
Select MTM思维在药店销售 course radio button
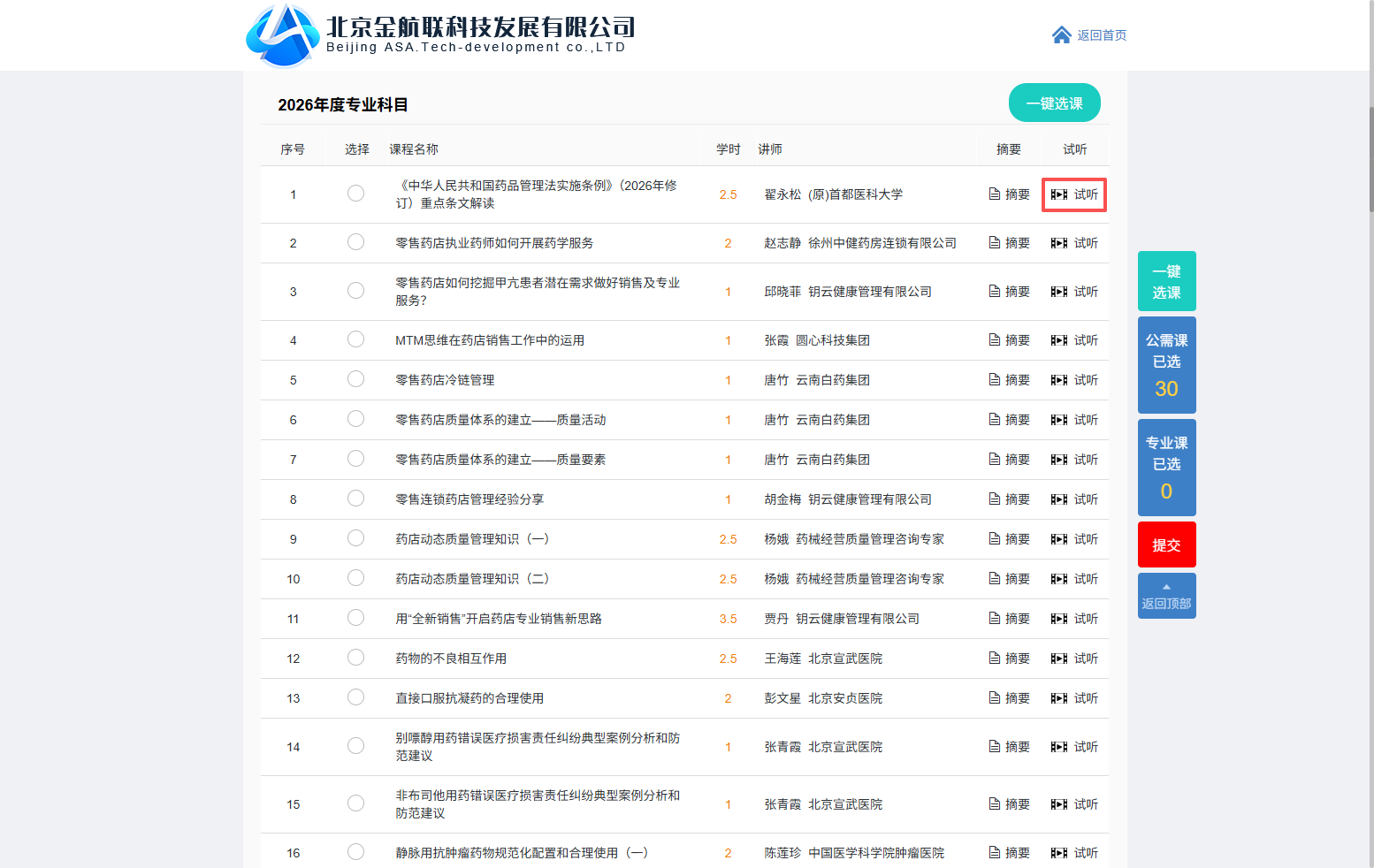[355, 339]
